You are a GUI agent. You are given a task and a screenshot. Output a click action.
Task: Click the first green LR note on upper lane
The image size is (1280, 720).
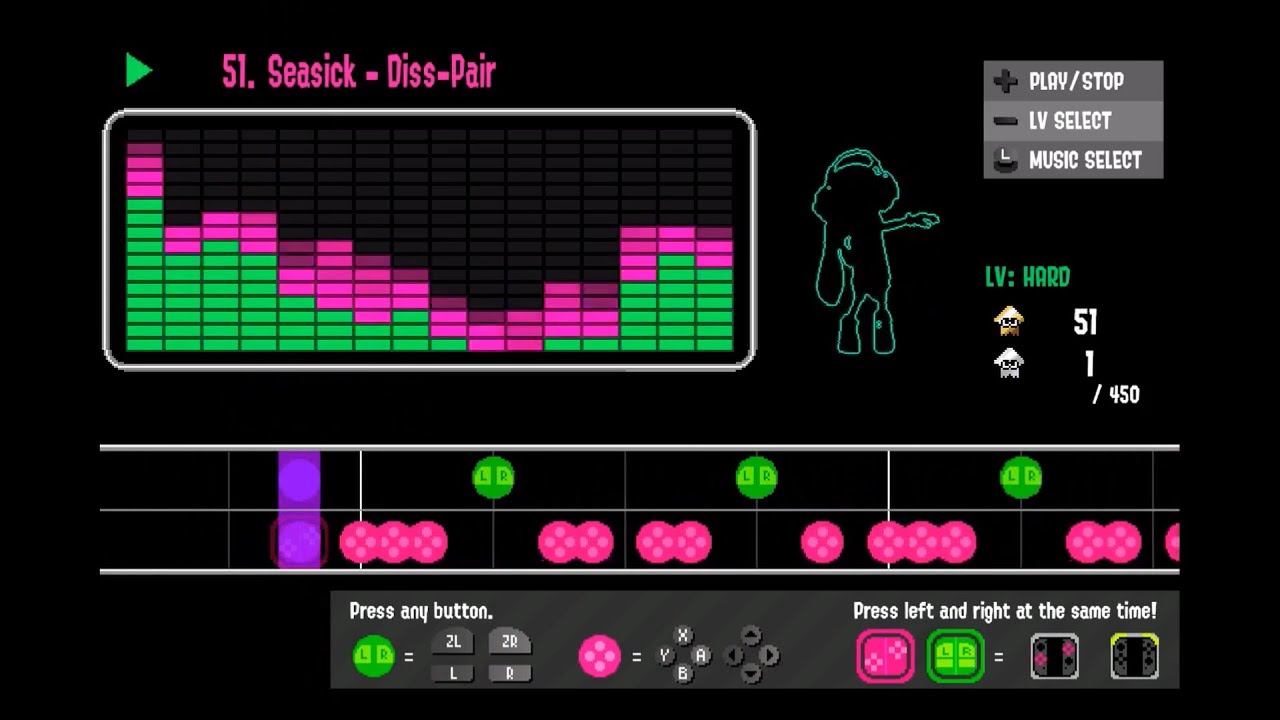click(x=493, y=478)
